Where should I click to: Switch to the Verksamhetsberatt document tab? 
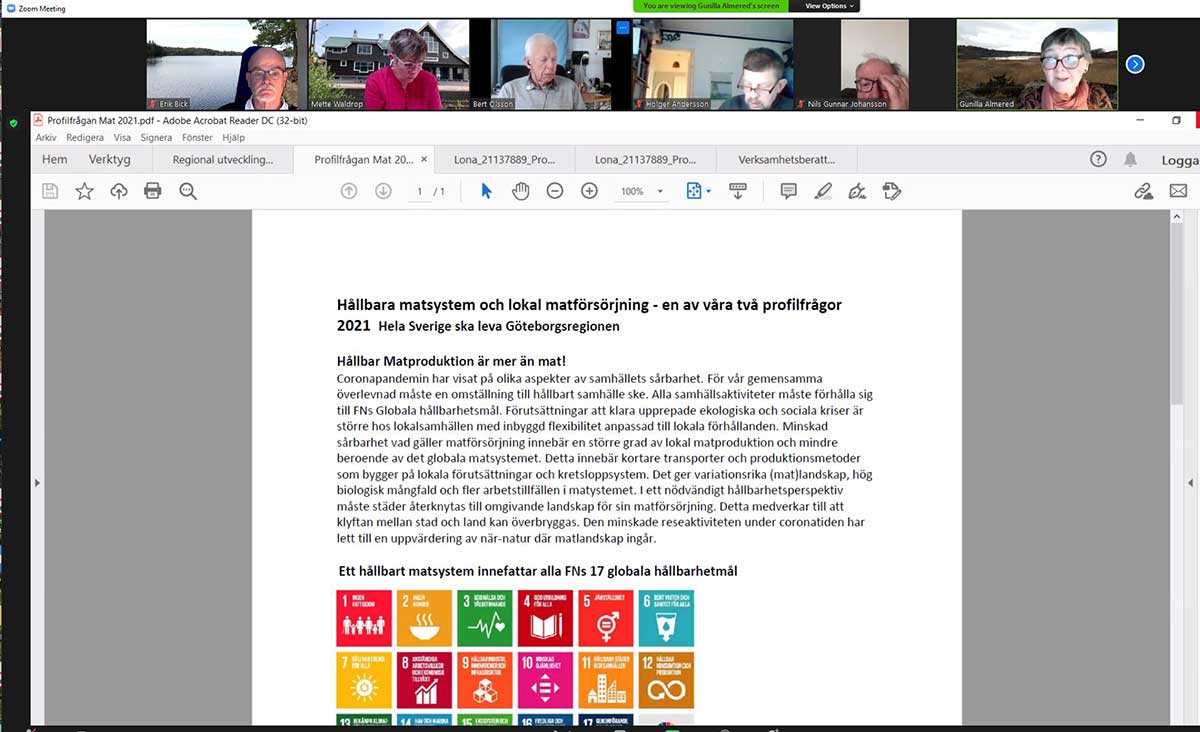pos(786,159)
